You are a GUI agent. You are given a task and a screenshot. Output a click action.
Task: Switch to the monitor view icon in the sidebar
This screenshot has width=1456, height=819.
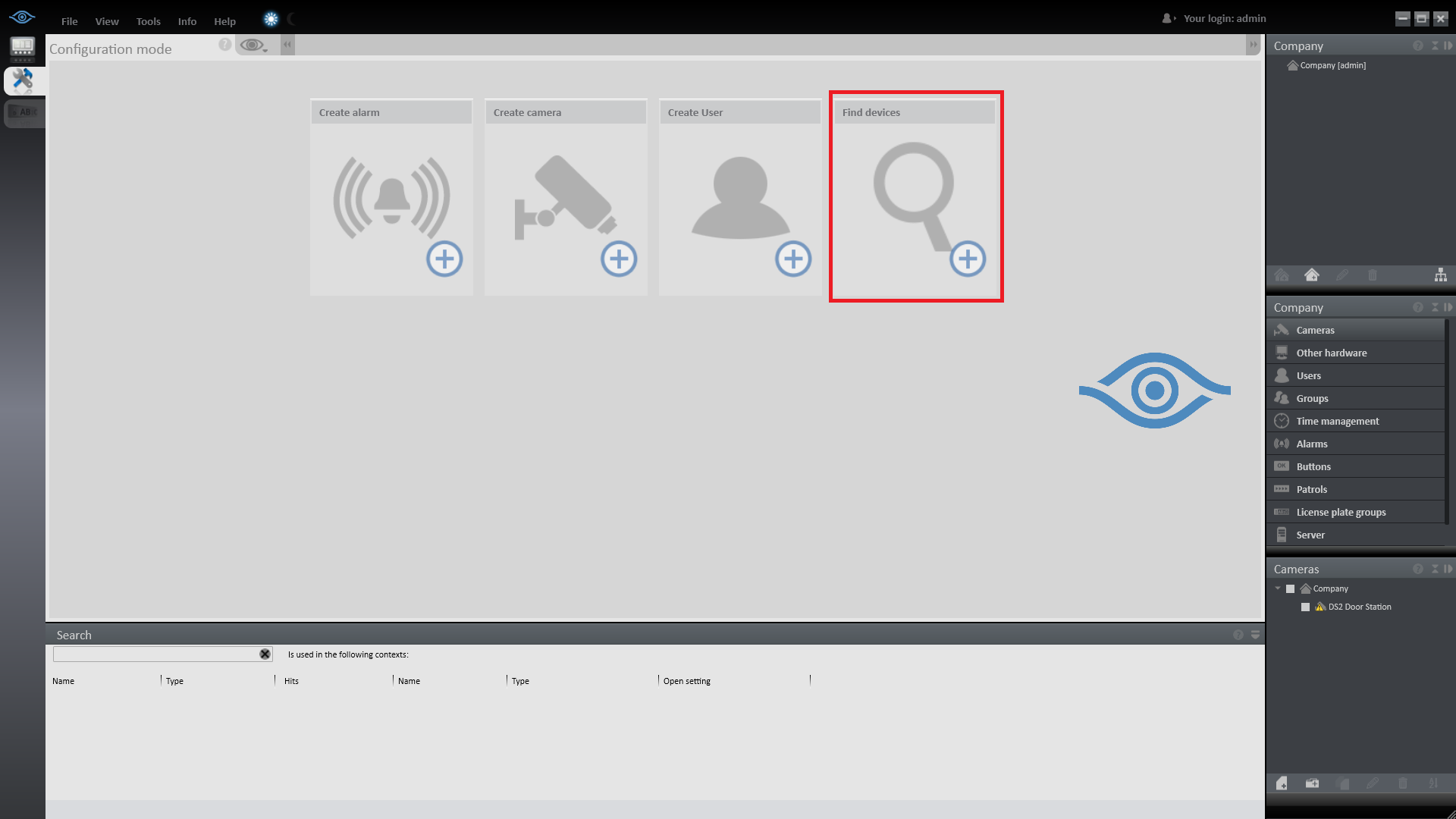click(x=23, y=48)
